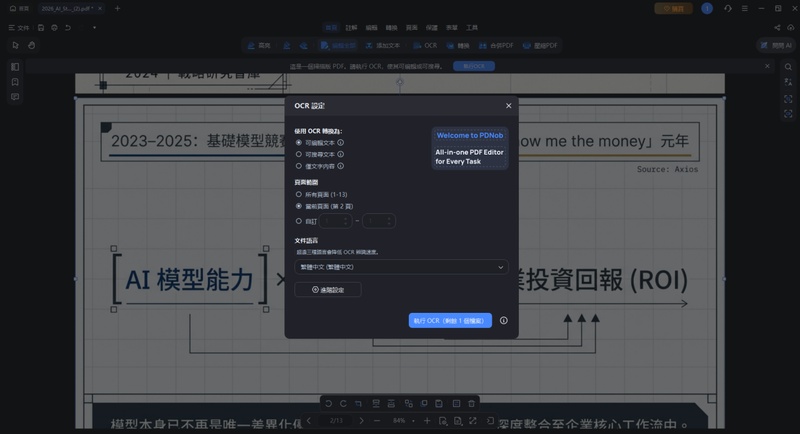Open the File menu
The height and width of the screenshot is (434, 800).
click(x=19, y=28)
